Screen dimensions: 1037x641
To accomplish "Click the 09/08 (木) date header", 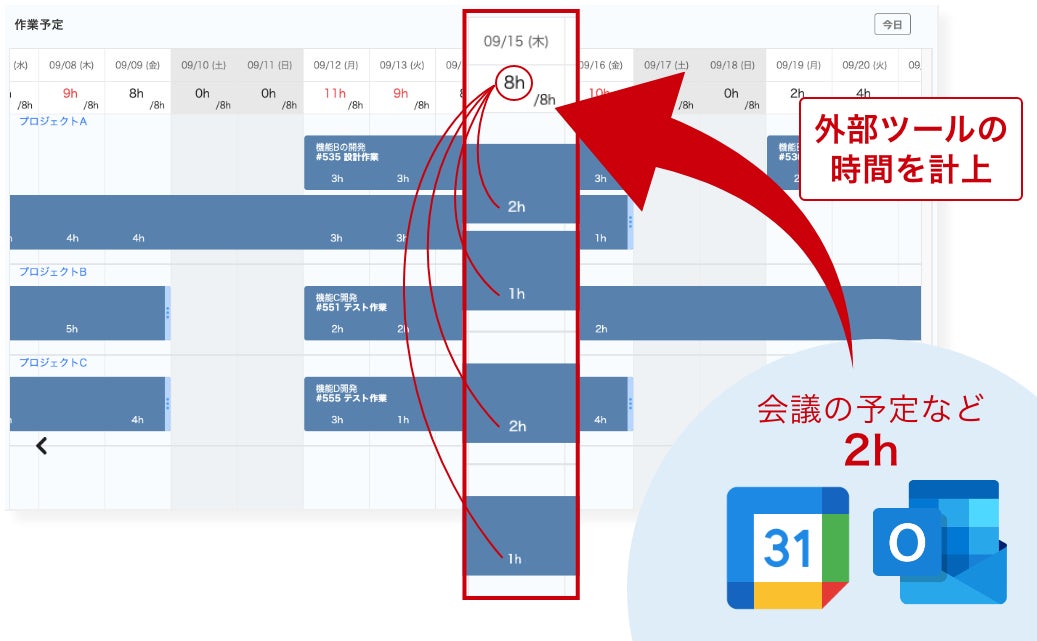I will 71,65.
